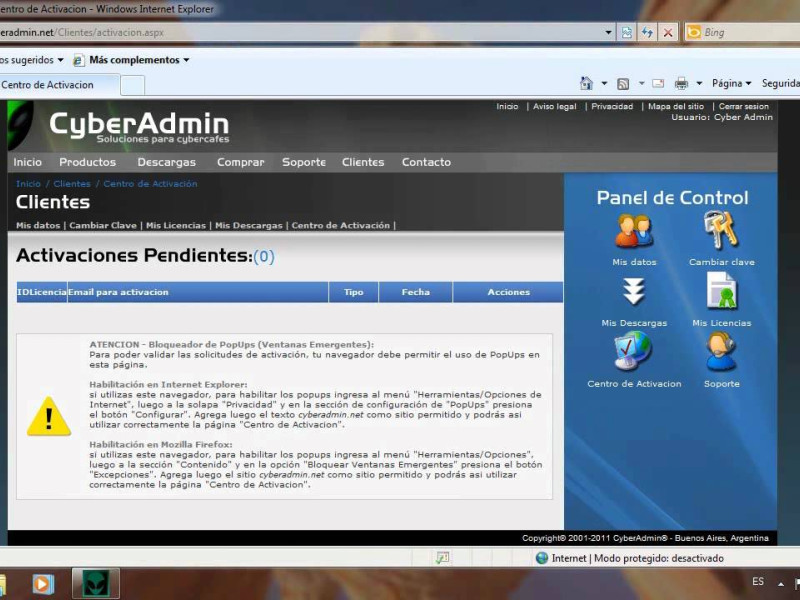
Task: Click the refresh page icon
Action: tap(647, 33)
